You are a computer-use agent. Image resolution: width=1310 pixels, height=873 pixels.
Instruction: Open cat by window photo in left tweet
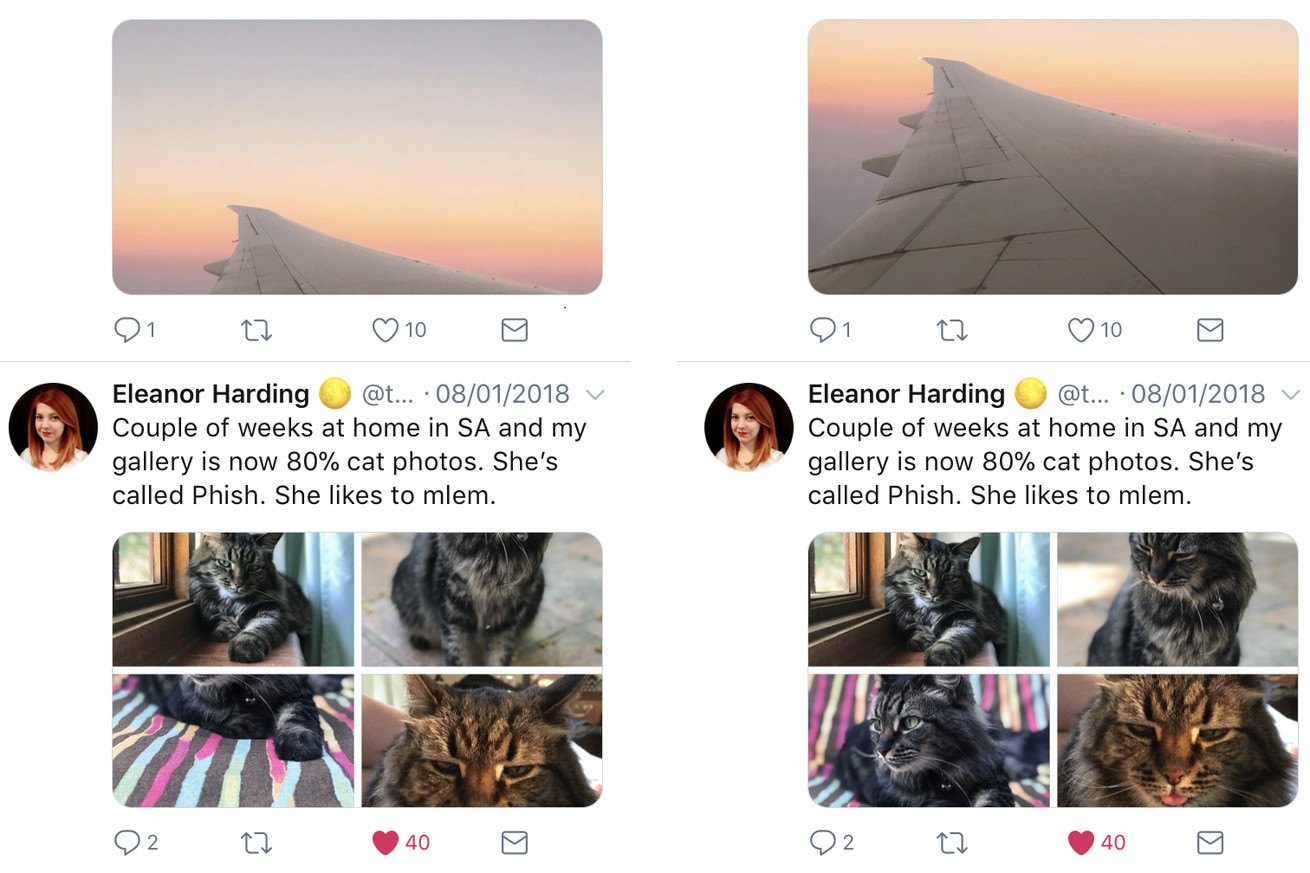point(233,599)
